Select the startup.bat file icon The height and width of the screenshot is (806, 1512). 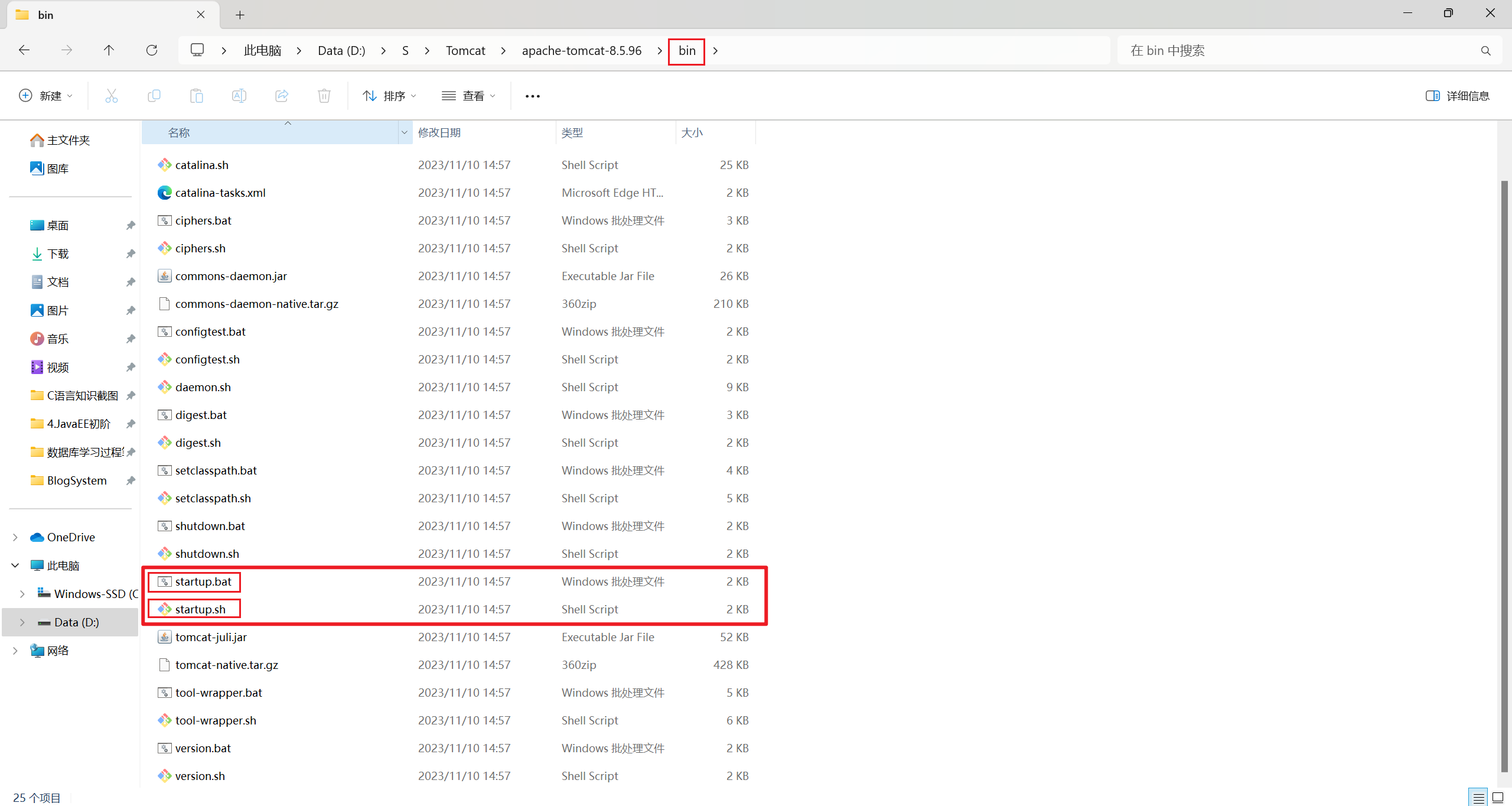165,581
